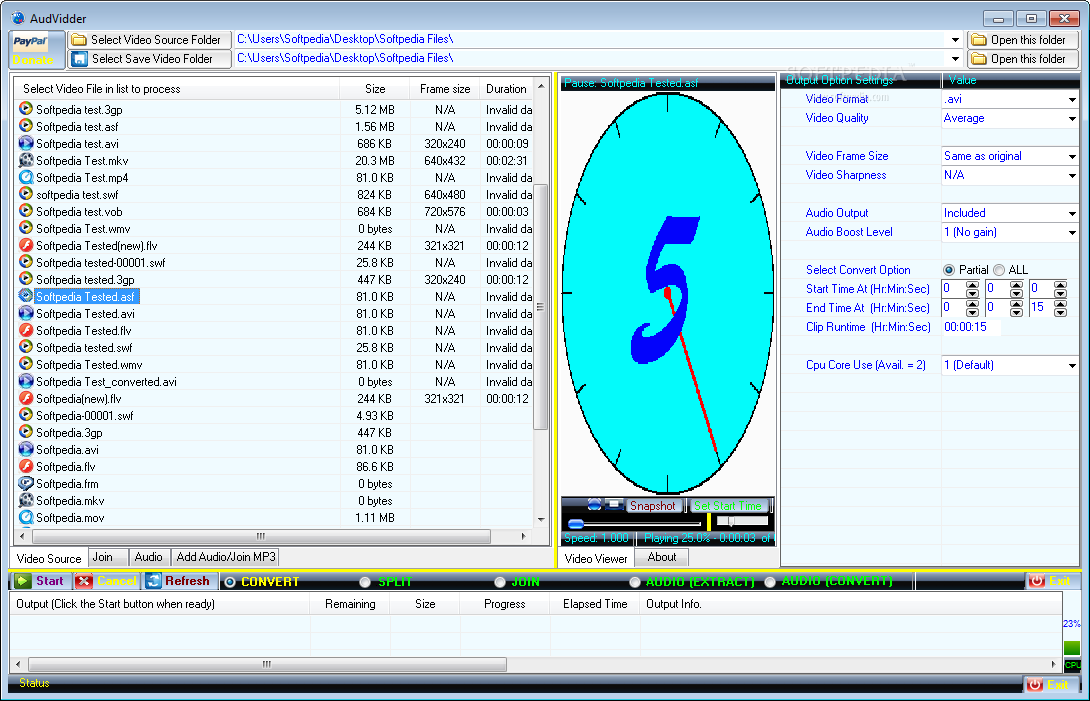
Task: Click the Snapshot button
Action: tap(652, 506)
